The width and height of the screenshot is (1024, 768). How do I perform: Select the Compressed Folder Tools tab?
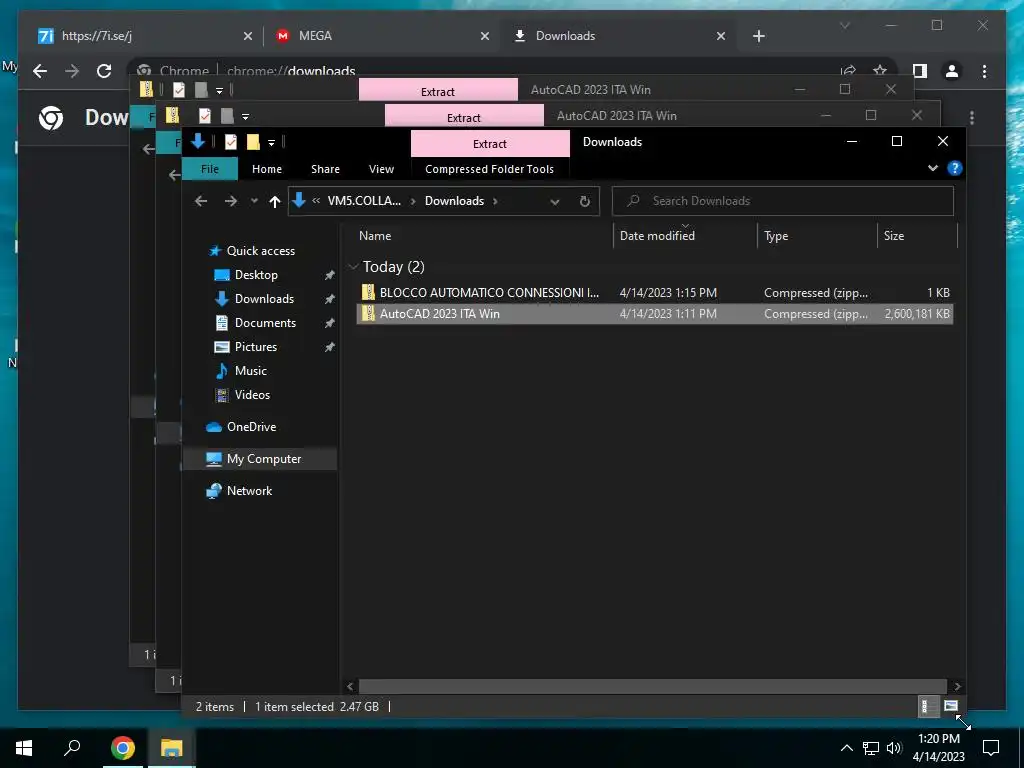click(489, 168)
